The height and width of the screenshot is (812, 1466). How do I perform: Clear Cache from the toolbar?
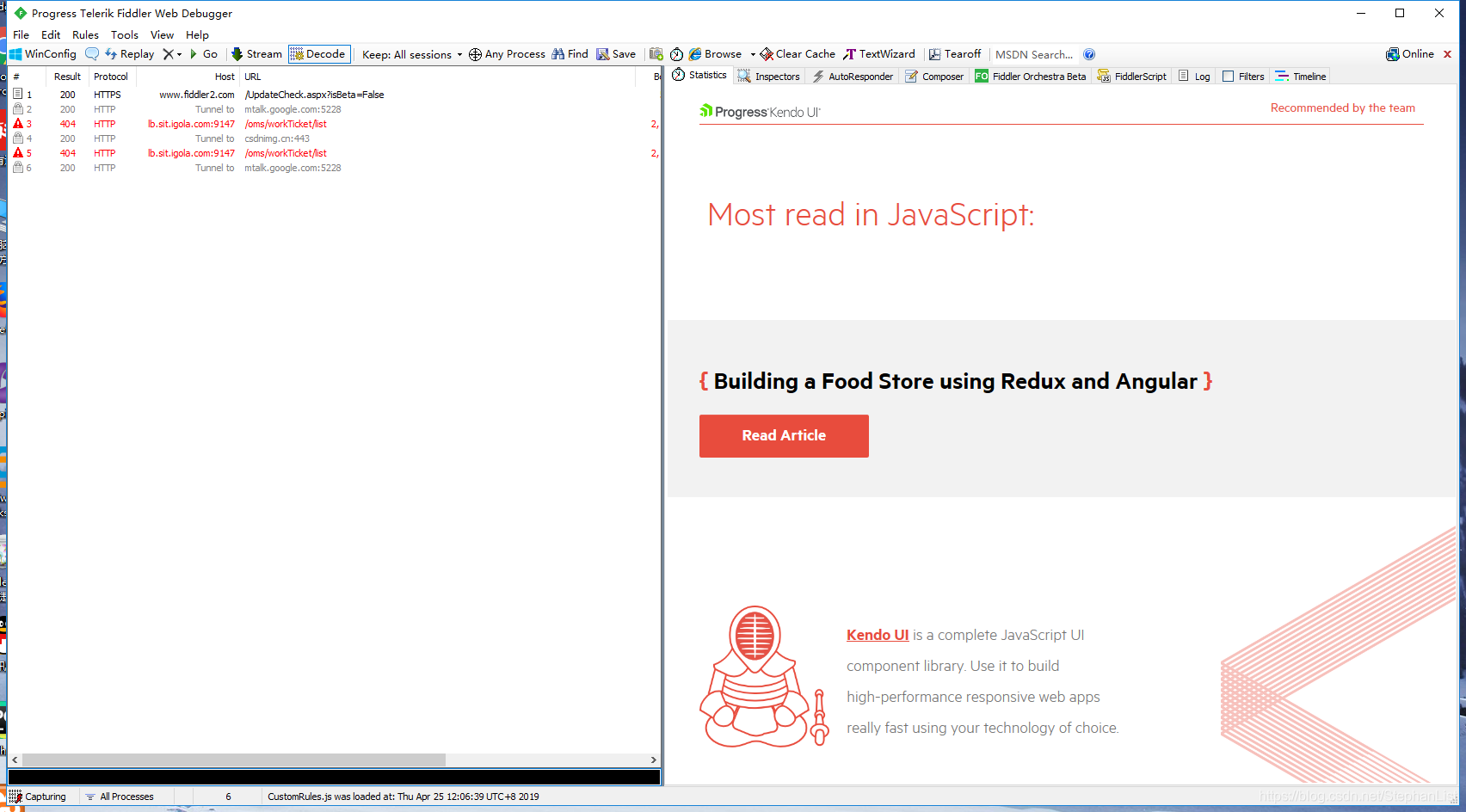click(798, 54)
